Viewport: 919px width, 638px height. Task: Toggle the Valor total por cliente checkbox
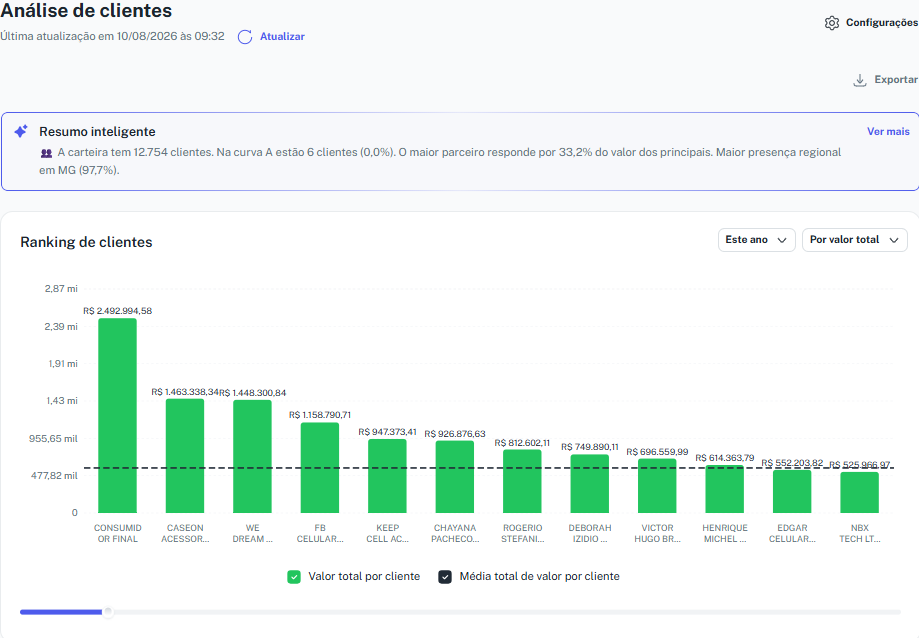tap(294, 577)
